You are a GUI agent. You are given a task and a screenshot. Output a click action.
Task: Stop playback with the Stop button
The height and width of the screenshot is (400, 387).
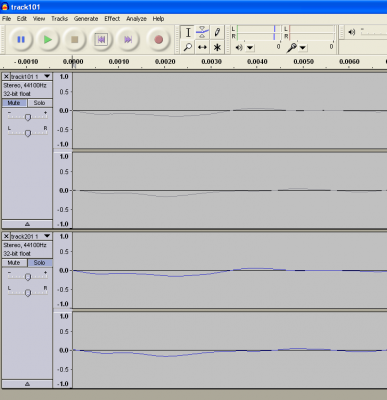pos(74,40)
